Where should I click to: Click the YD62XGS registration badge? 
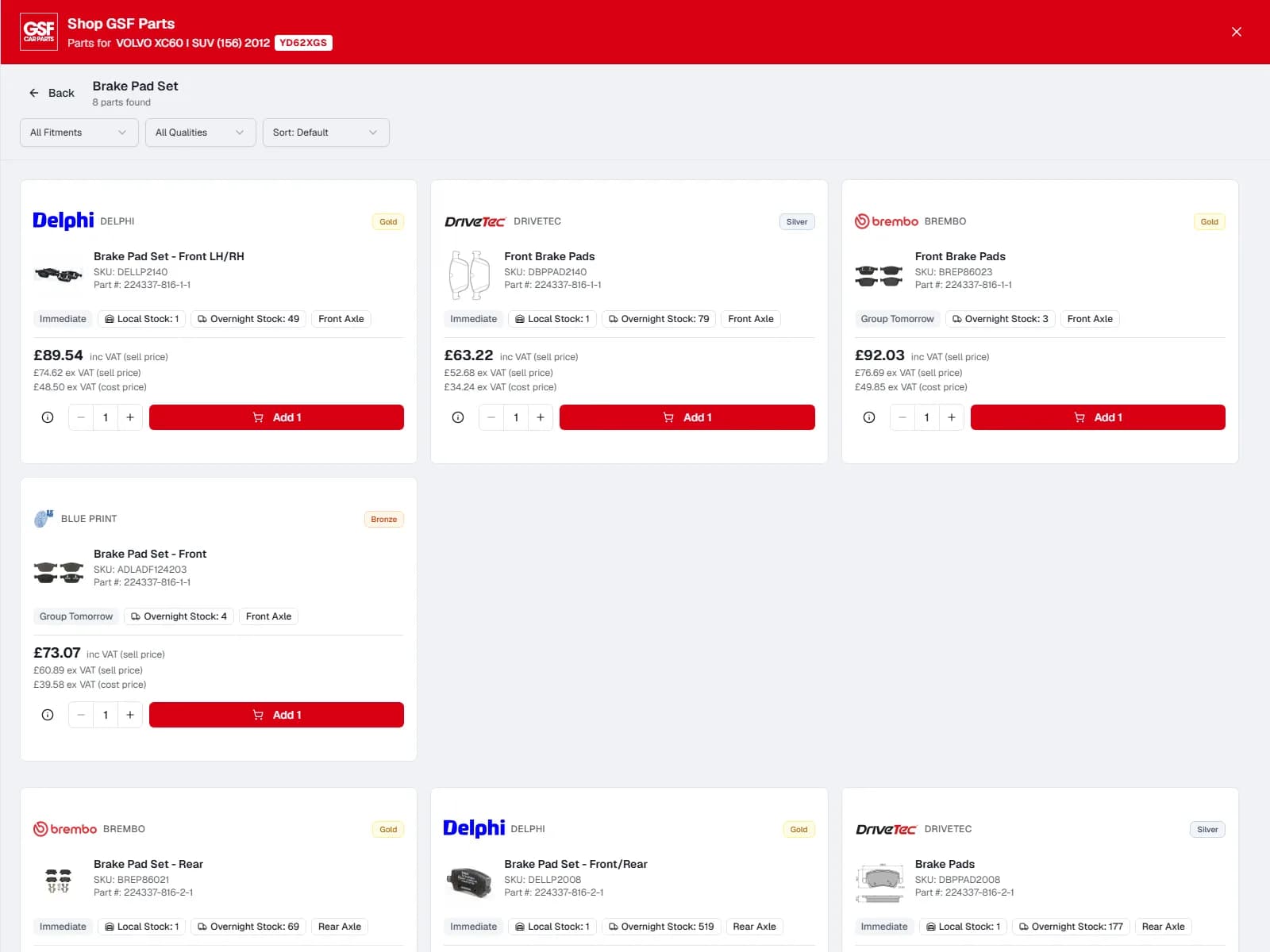(x=303, y=43)
